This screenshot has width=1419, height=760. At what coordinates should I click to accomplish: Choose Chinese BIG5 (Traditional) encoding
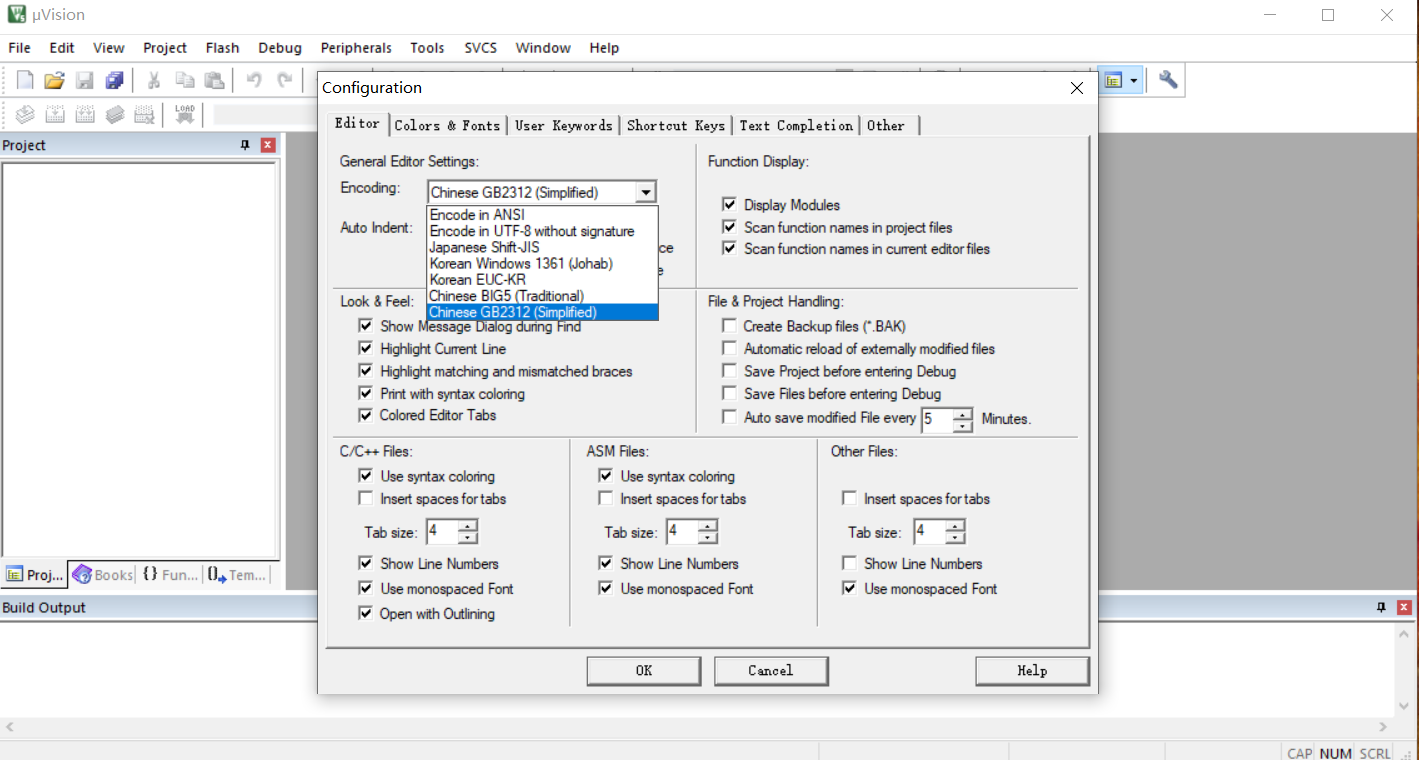coord(542,296)
